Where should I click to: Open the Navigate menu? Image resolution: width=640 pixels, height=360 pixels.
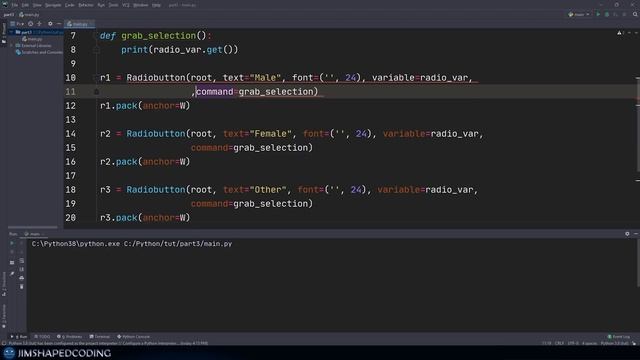[53, 5]
